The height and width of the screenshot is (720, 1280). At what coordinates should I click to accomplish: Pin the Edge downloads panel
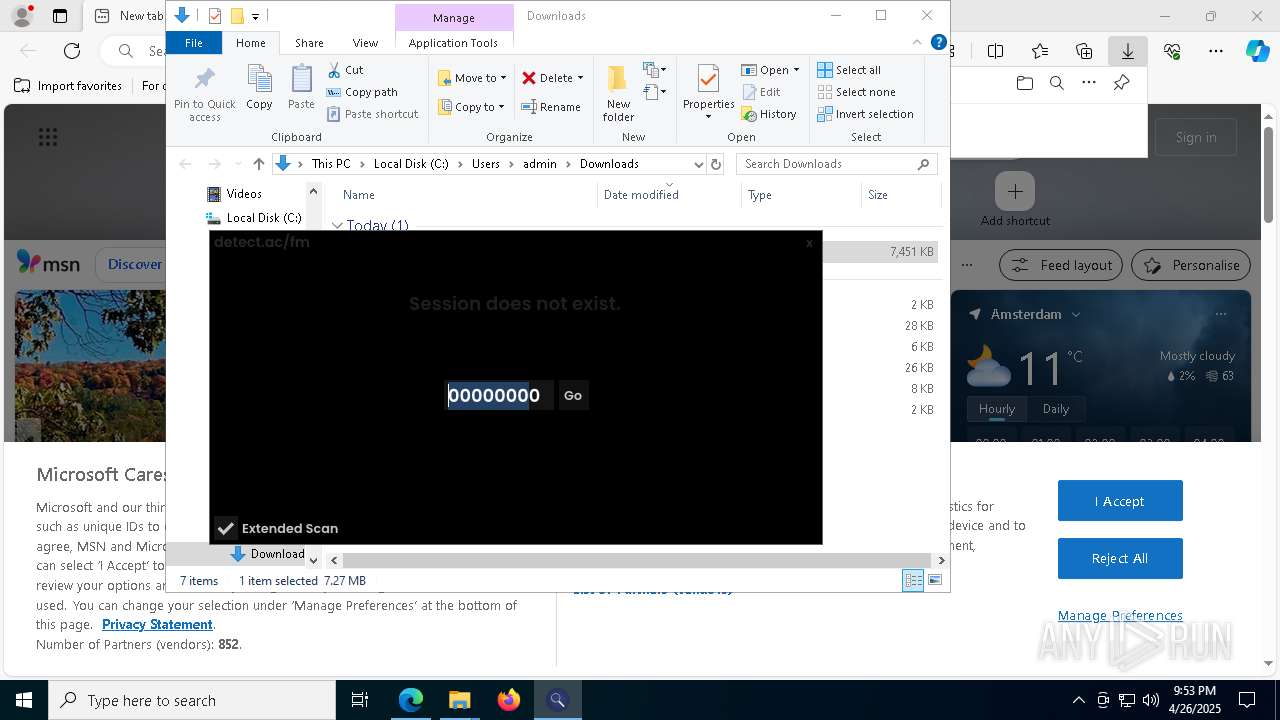[1122, 83]
